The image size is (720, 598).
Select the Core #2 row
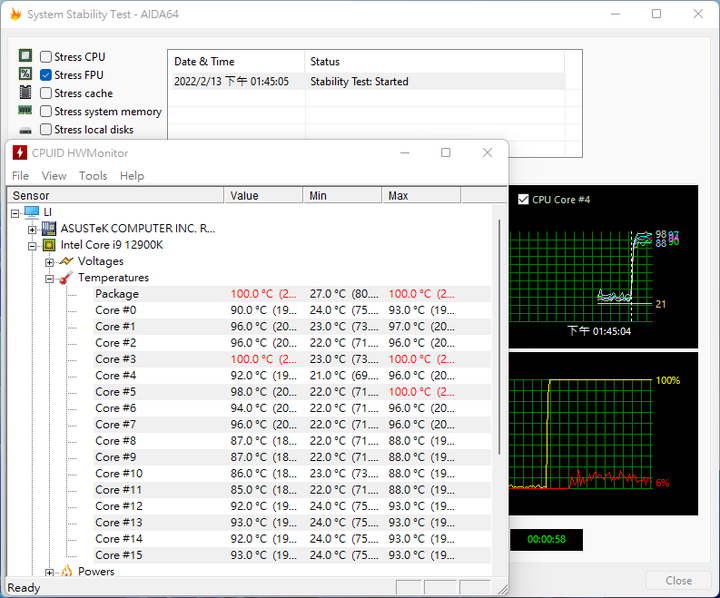pyautogui.click(x=292, y=343)
